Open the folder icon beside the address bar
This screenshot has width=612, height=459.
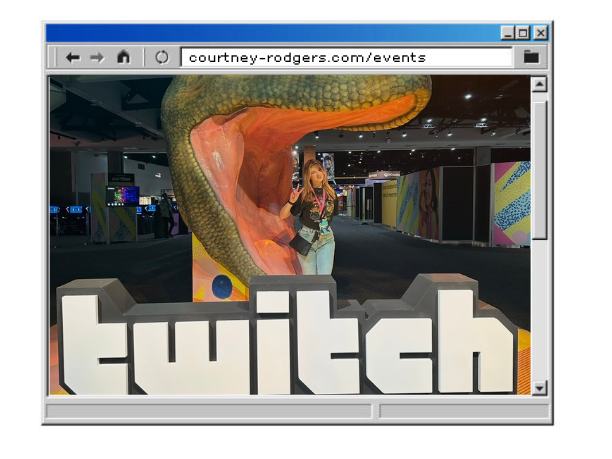coord(531,57)
